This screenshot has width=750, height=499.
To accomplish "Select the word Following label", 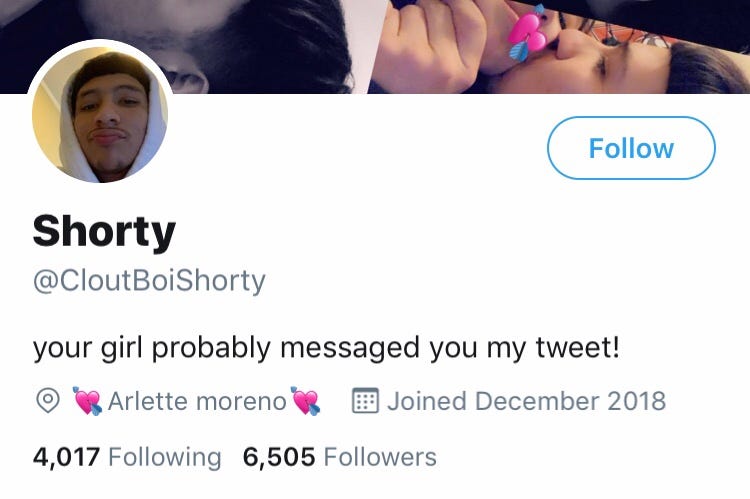I will (x=165, y=458).
